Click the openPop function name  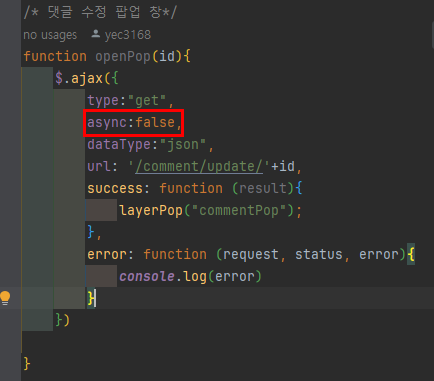click(123, 56)
